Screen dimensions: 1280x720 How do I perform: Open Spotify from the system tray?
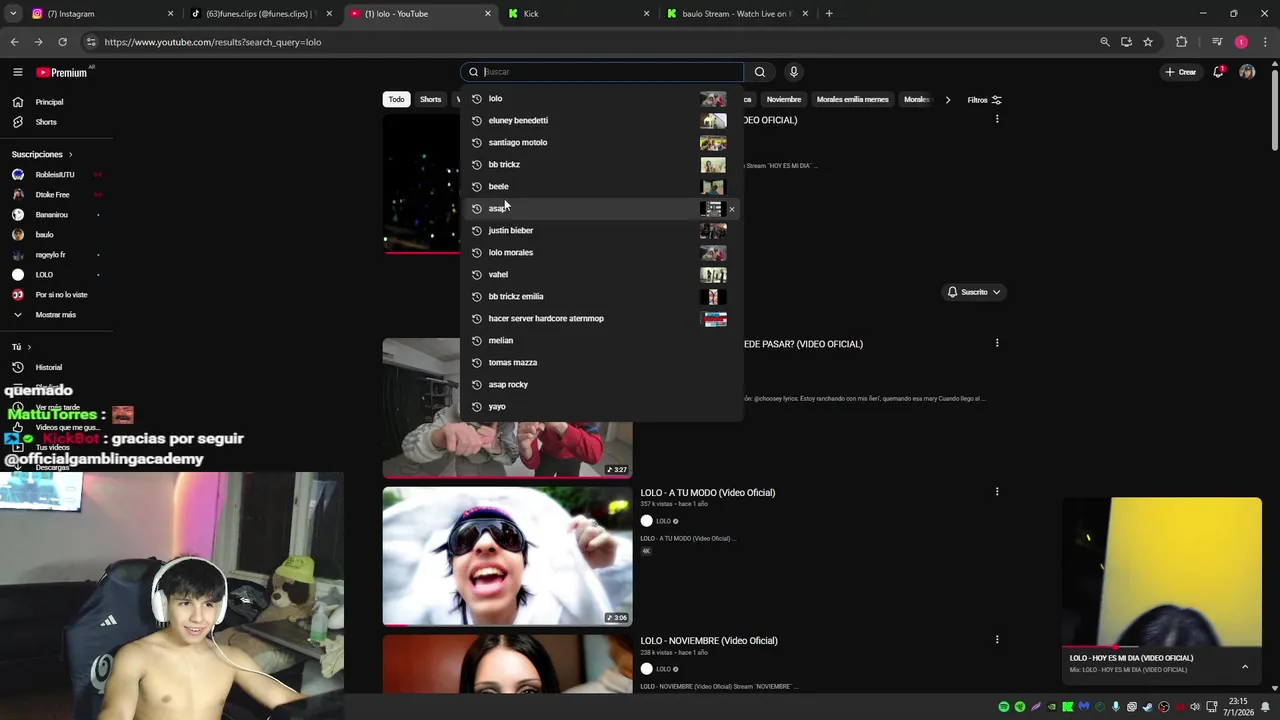coord(1004,707)
